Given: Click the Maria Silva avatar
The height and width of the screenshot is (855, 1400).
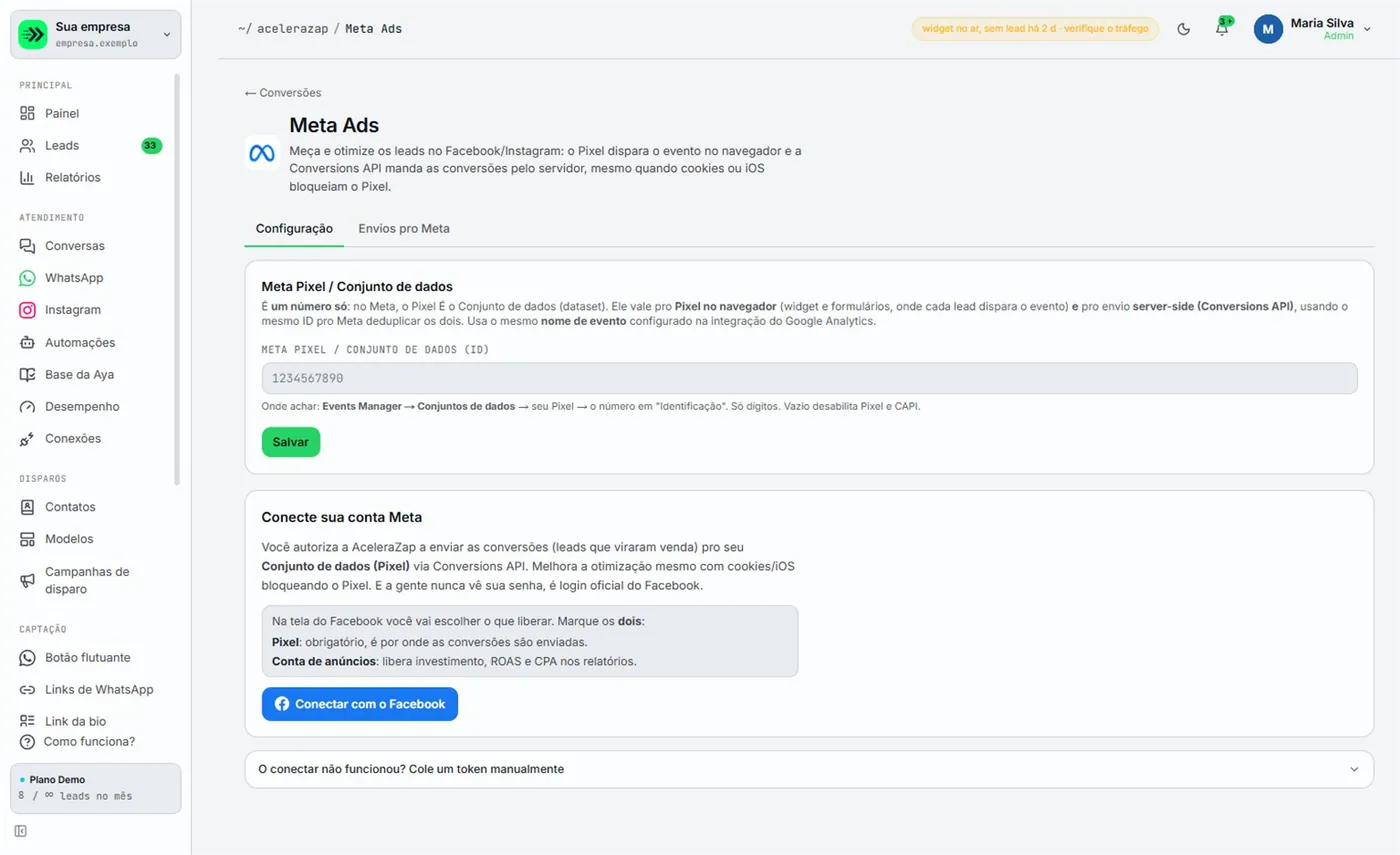Looking at the screenshot, I should (x=1268, y=29).
